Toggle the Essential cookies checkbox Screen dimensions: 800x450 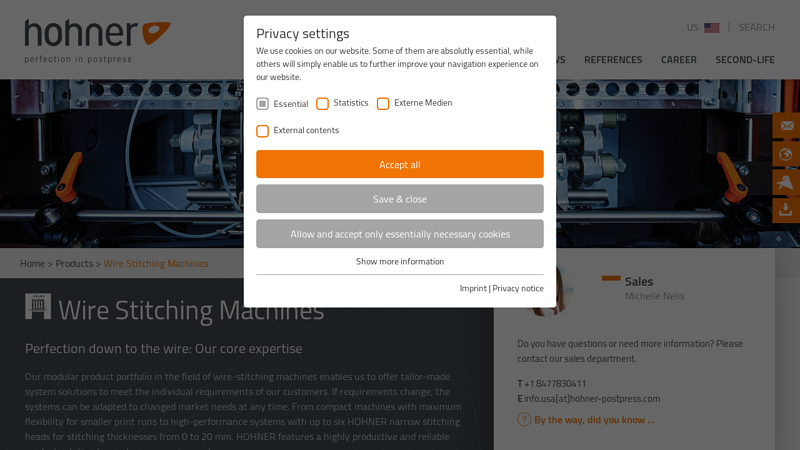click(262, 104)
